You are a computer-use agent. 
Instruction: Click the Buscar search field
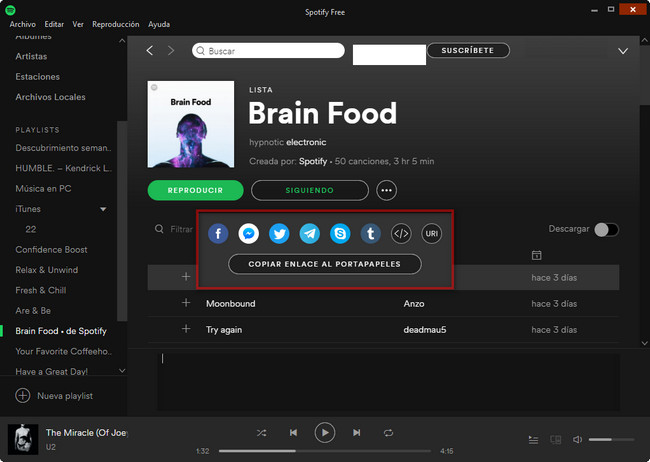(268, 51)
